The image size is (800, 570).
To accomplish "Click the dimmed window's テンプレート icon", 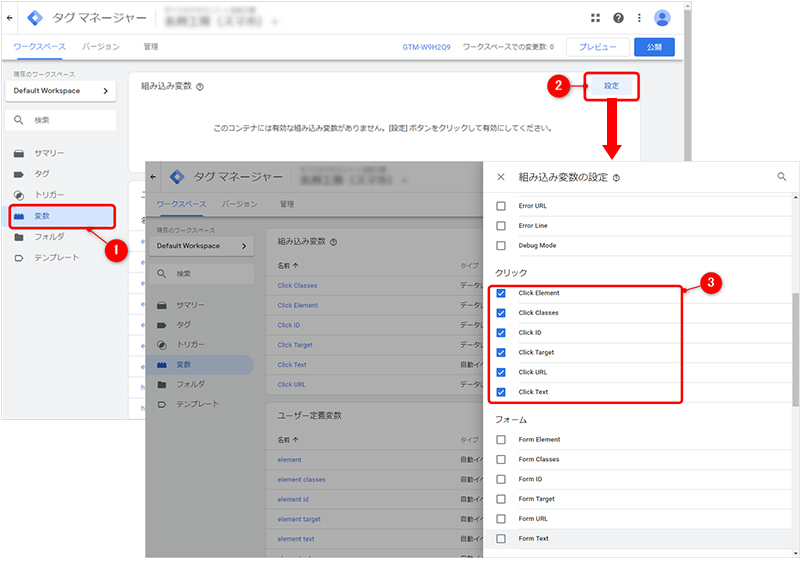I will coord(162,404).
